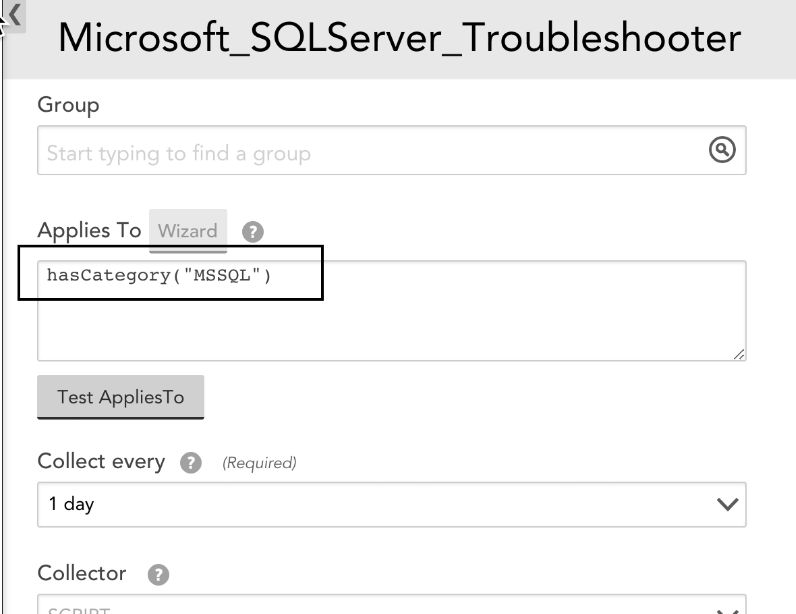Open Applies To help question mark

pyautogui.click(x=253, y=232)
